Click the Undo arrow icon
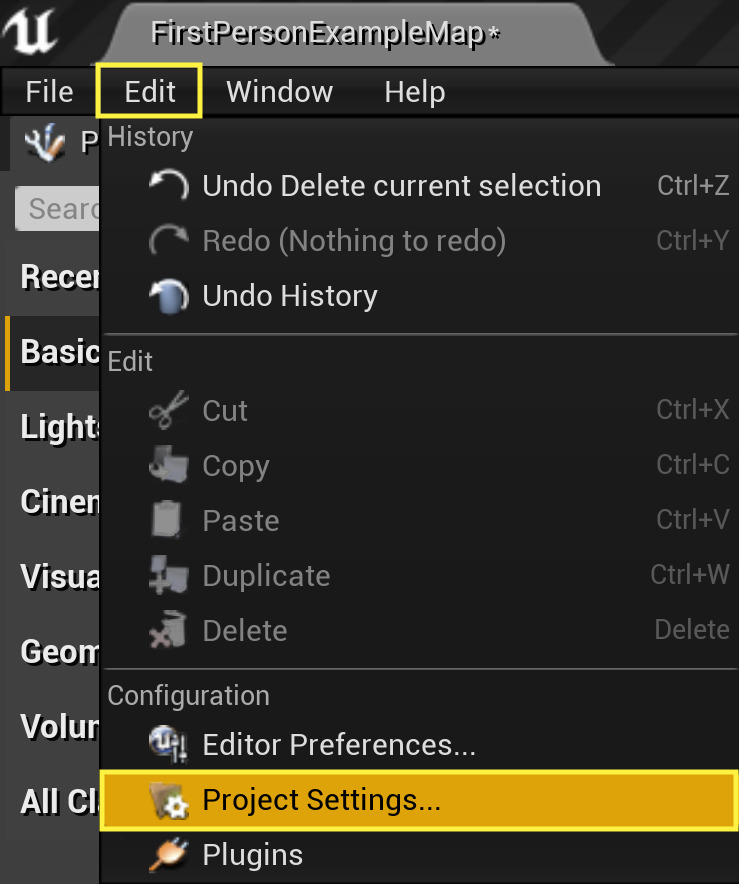The width and height of the screenshot is (739, 884). [x=168, y=186]
